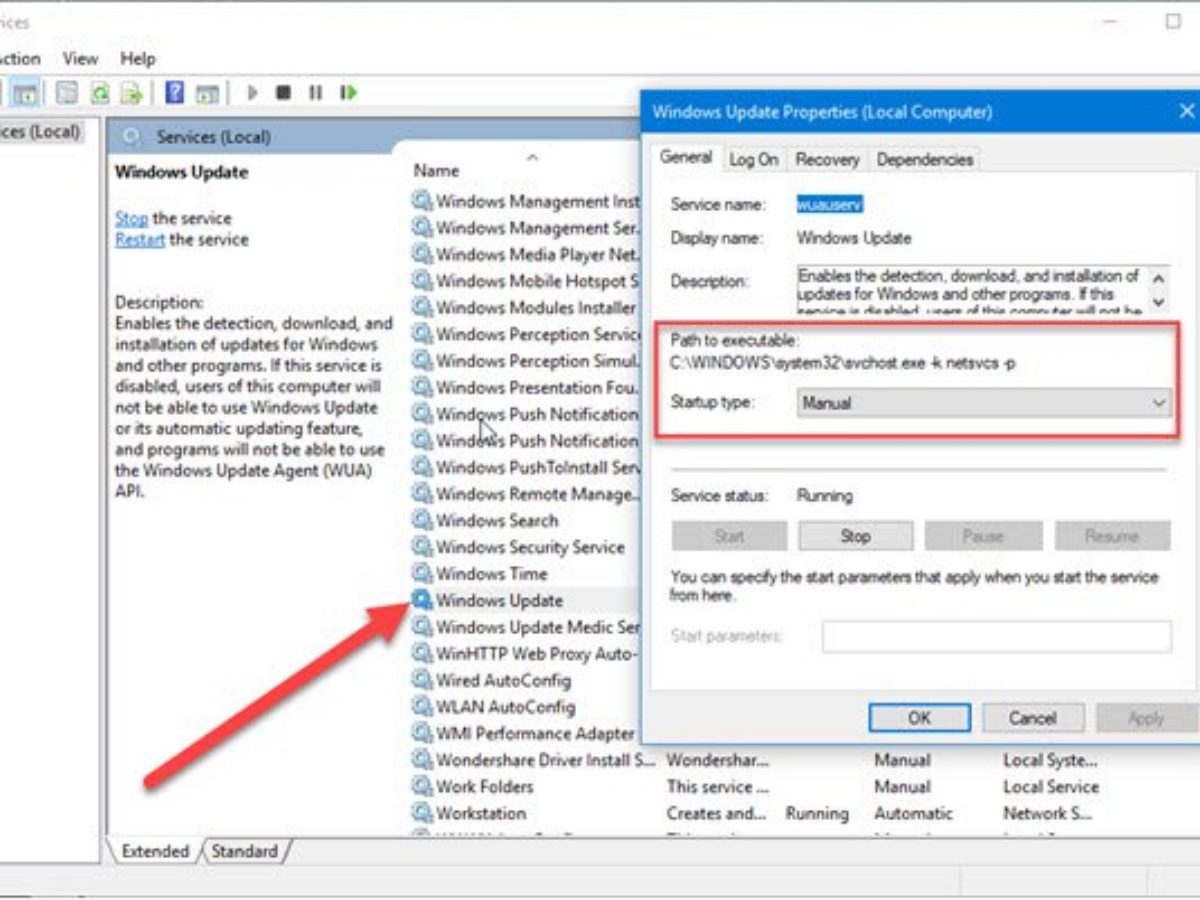Click the gear icon beside WLAN AutoConfig
Viewport: 1200px width, 900px height.
(x=422, y=707)
